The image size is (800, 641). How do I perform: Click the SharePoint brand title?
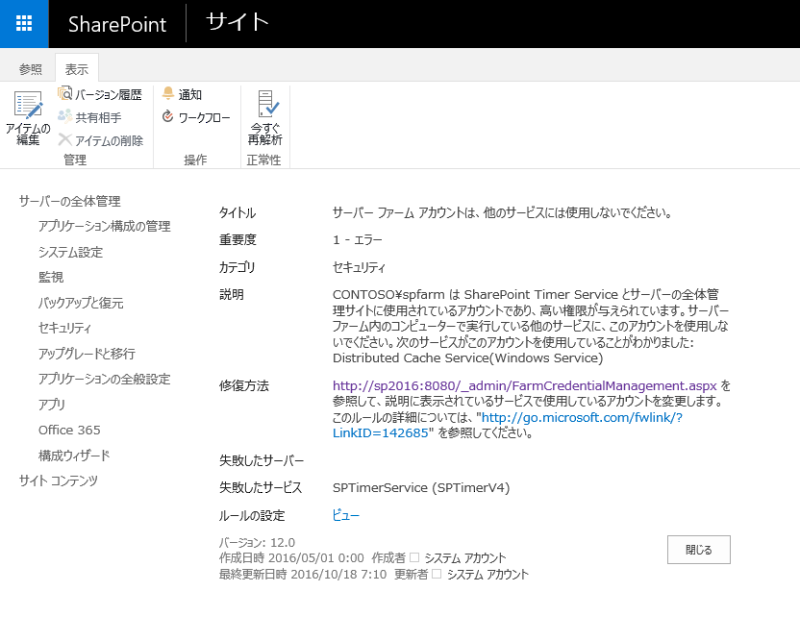[x=117, y=24]
